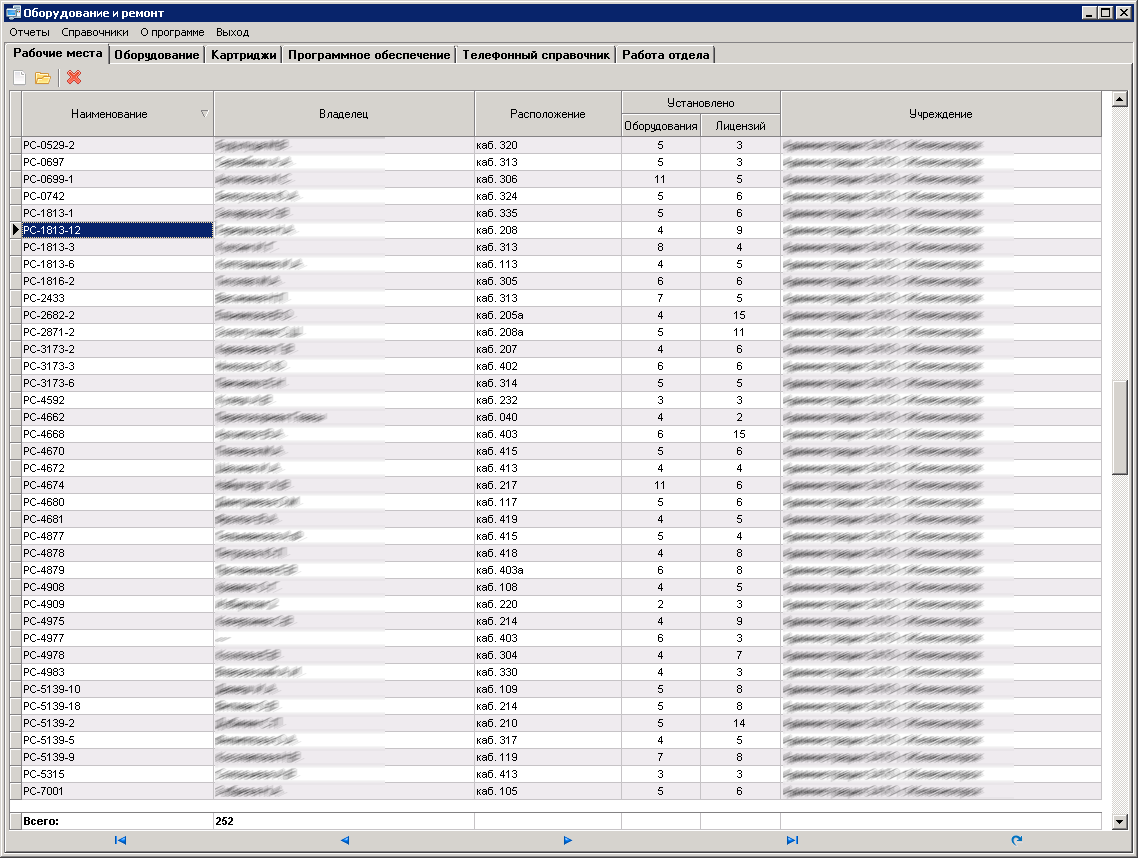
Task: Select row PC-4592
Action: 556,400
